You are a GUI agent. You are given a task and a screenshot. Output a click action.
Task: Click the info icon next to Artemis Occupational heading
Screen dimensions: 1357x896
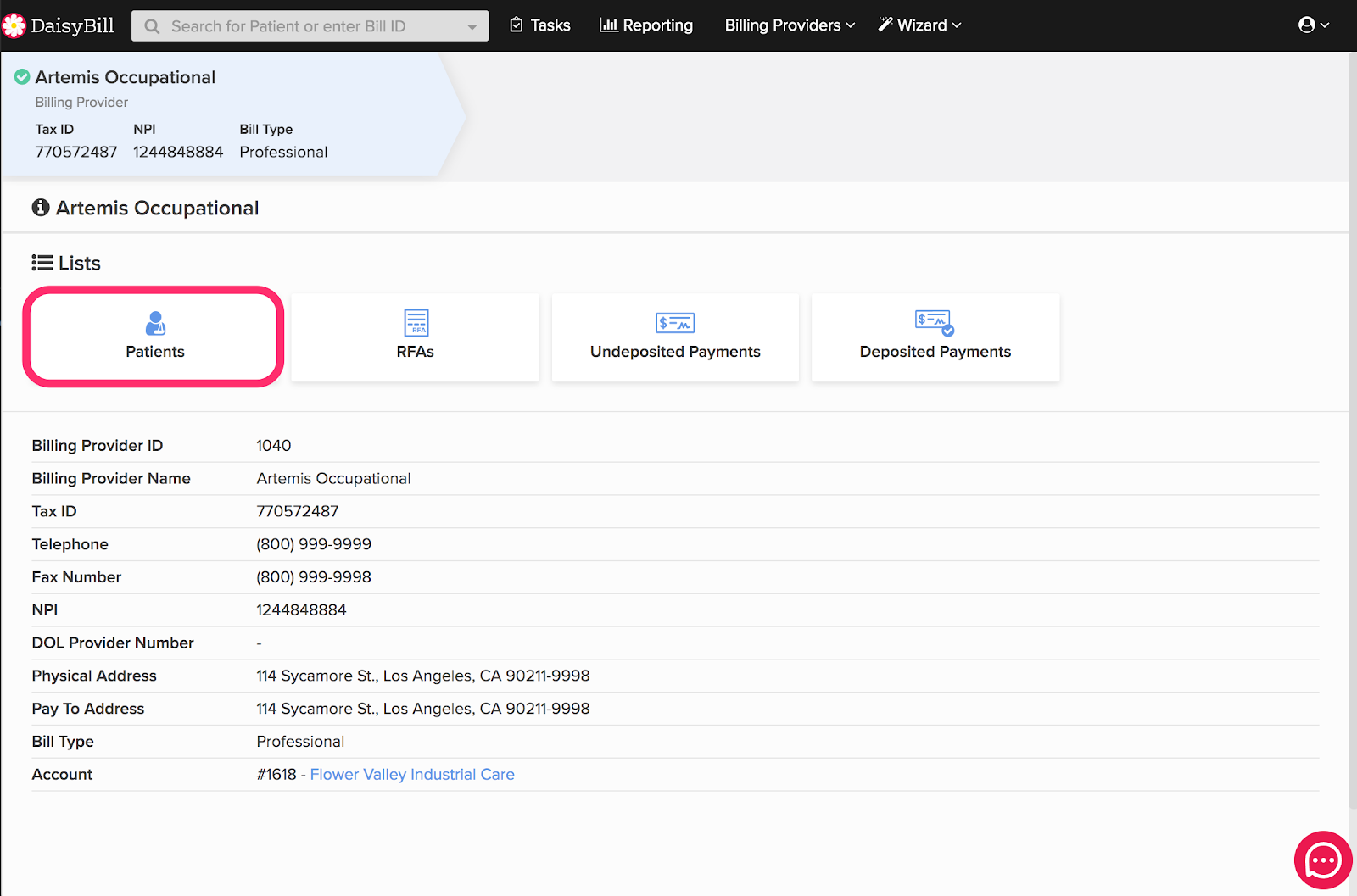pos(41,208)
